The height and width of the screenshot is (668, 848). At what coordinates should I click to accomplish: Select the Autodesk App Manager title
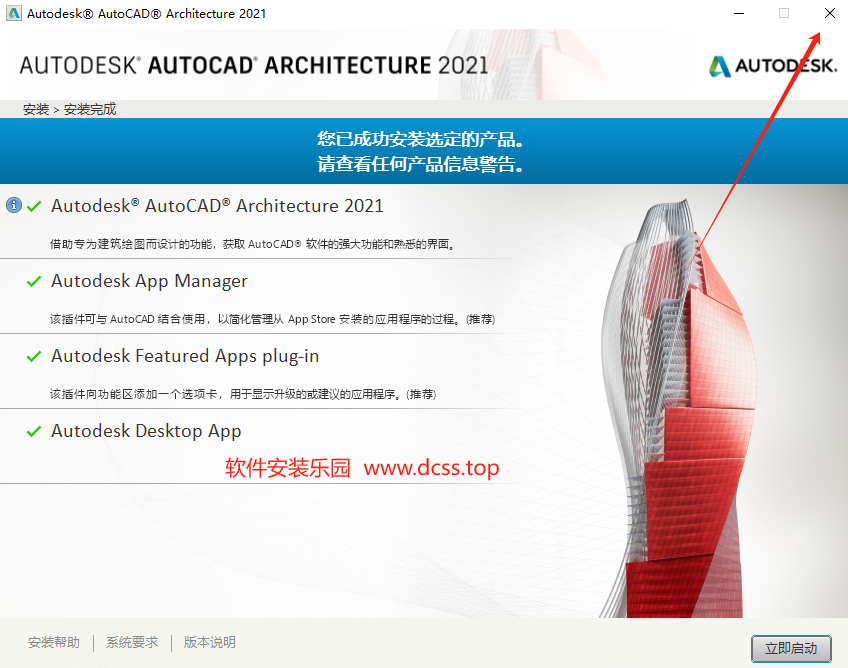(149, 281)
